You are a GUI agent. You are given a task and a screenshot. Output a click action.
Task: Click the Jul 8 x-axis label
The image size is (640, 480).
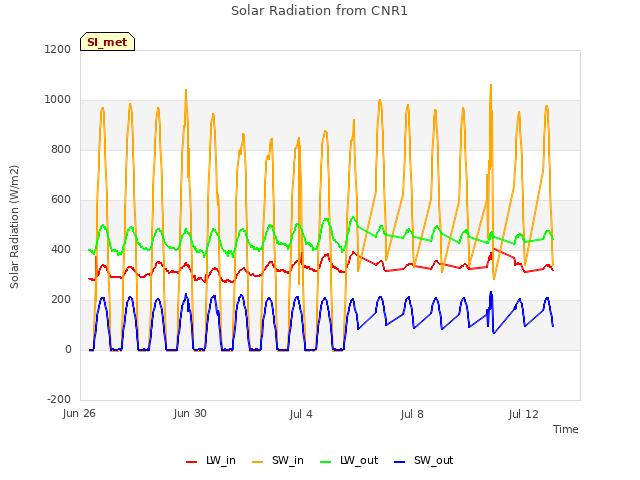click(412, 414)
